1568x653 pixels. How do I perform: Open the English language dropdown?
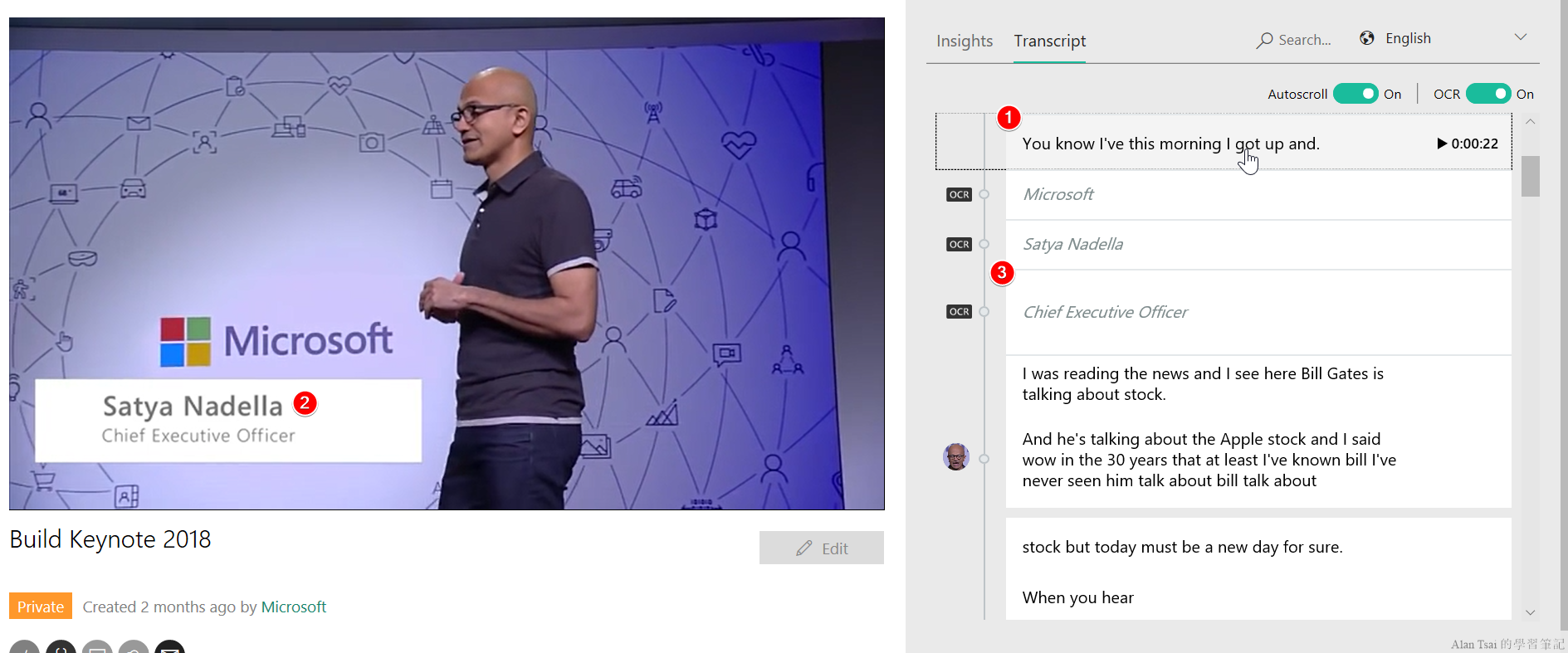(x=1444, y=38)
